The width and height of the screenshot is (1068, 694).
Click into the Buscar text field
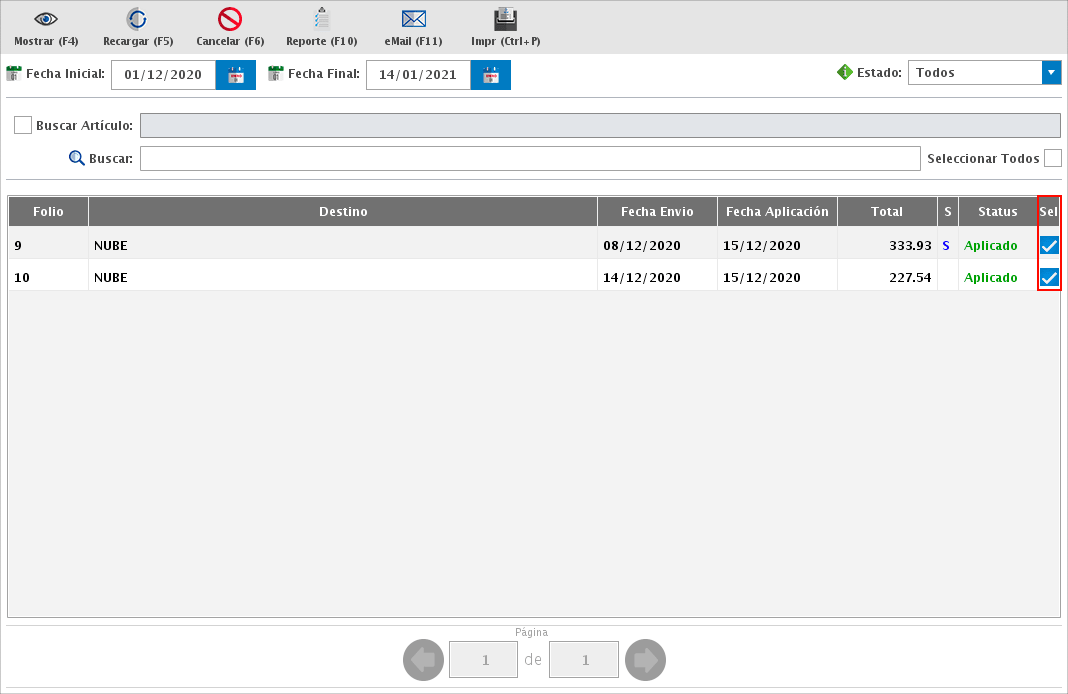tap(529, 158)
